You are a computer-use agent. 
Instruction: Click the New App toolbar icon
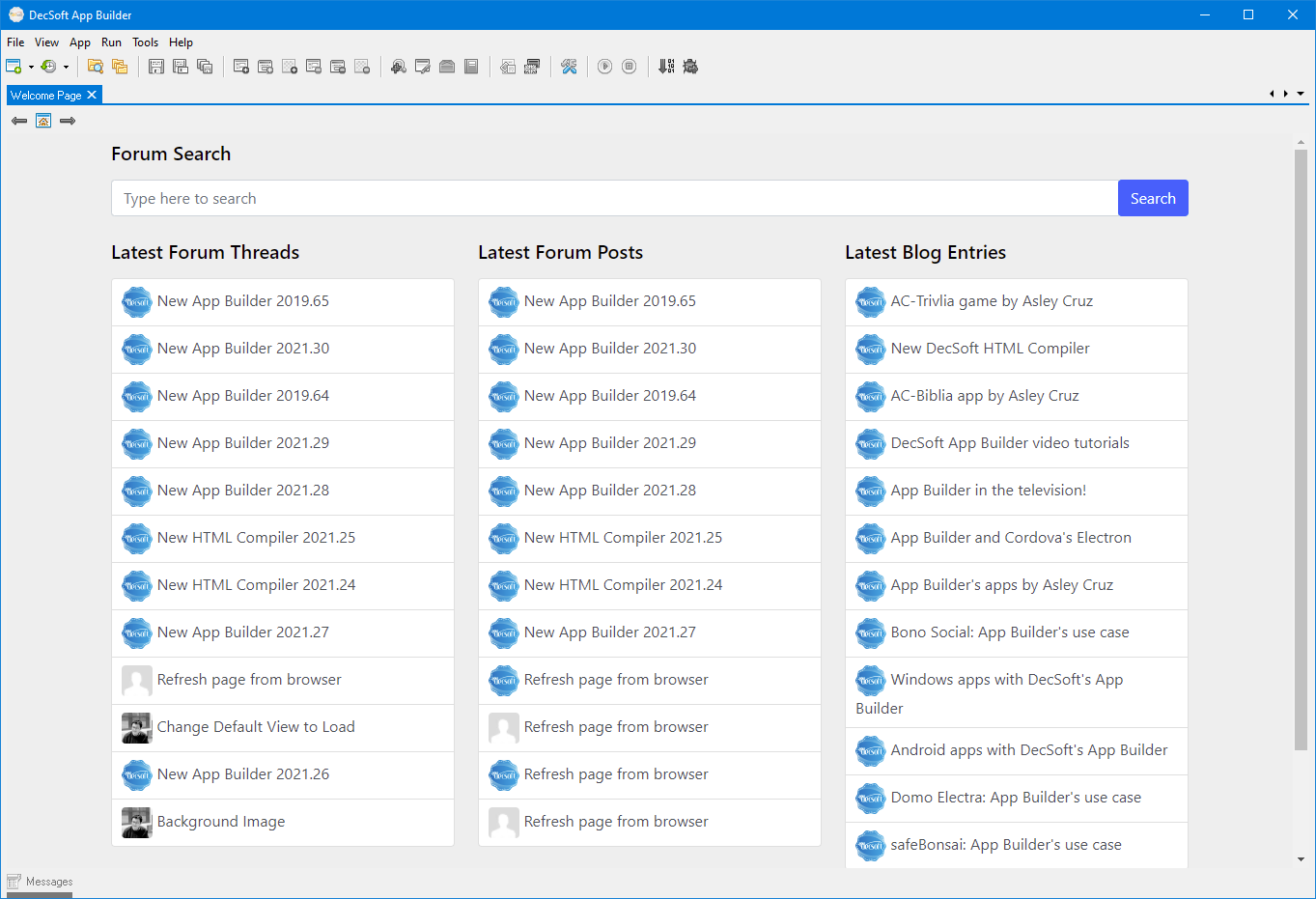[14, 67]
